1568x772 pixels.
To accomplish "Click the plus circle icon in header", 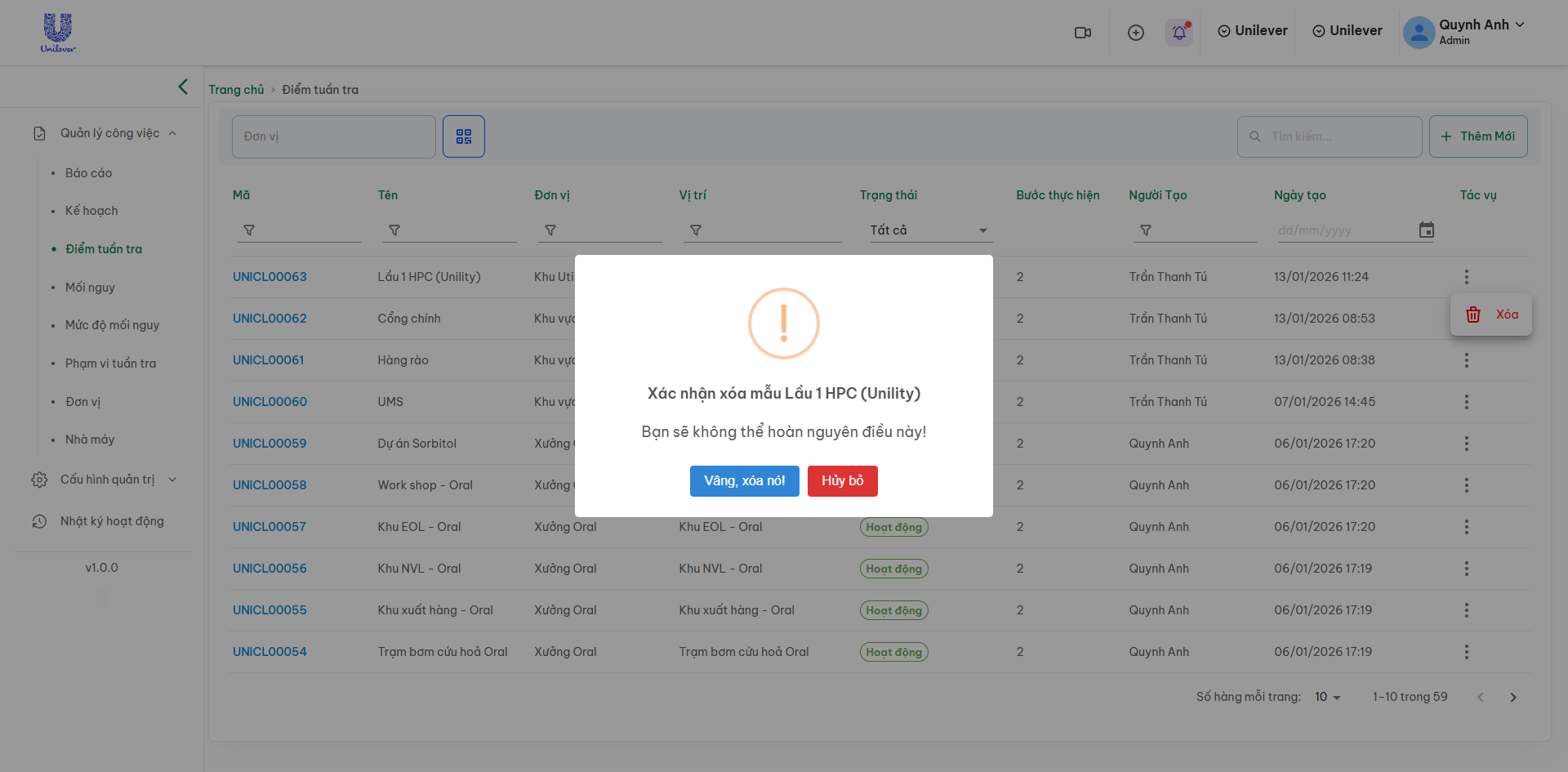I will click(1135, 33).
